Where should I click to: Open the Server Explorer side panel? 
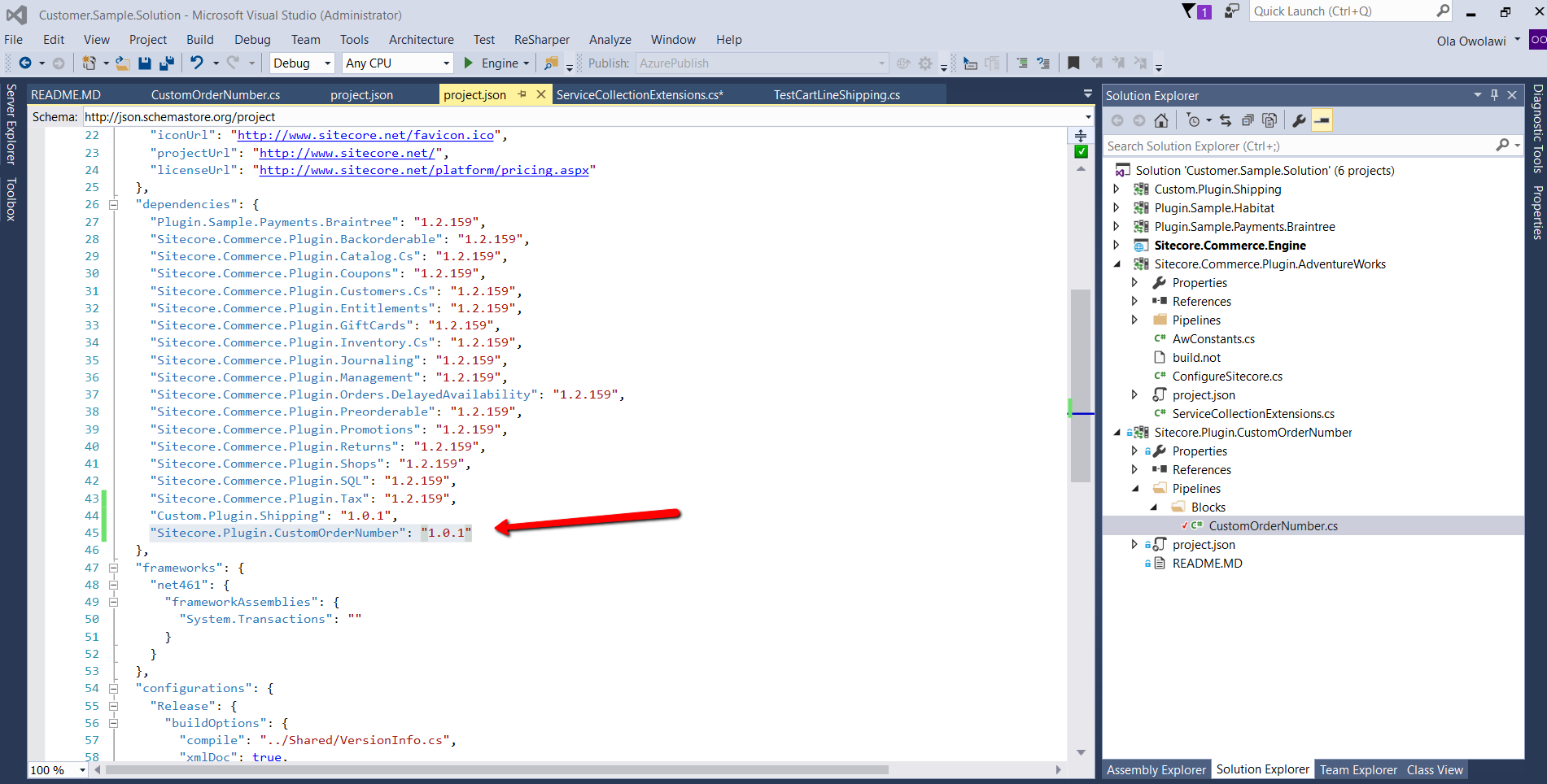tap(11, 124)
